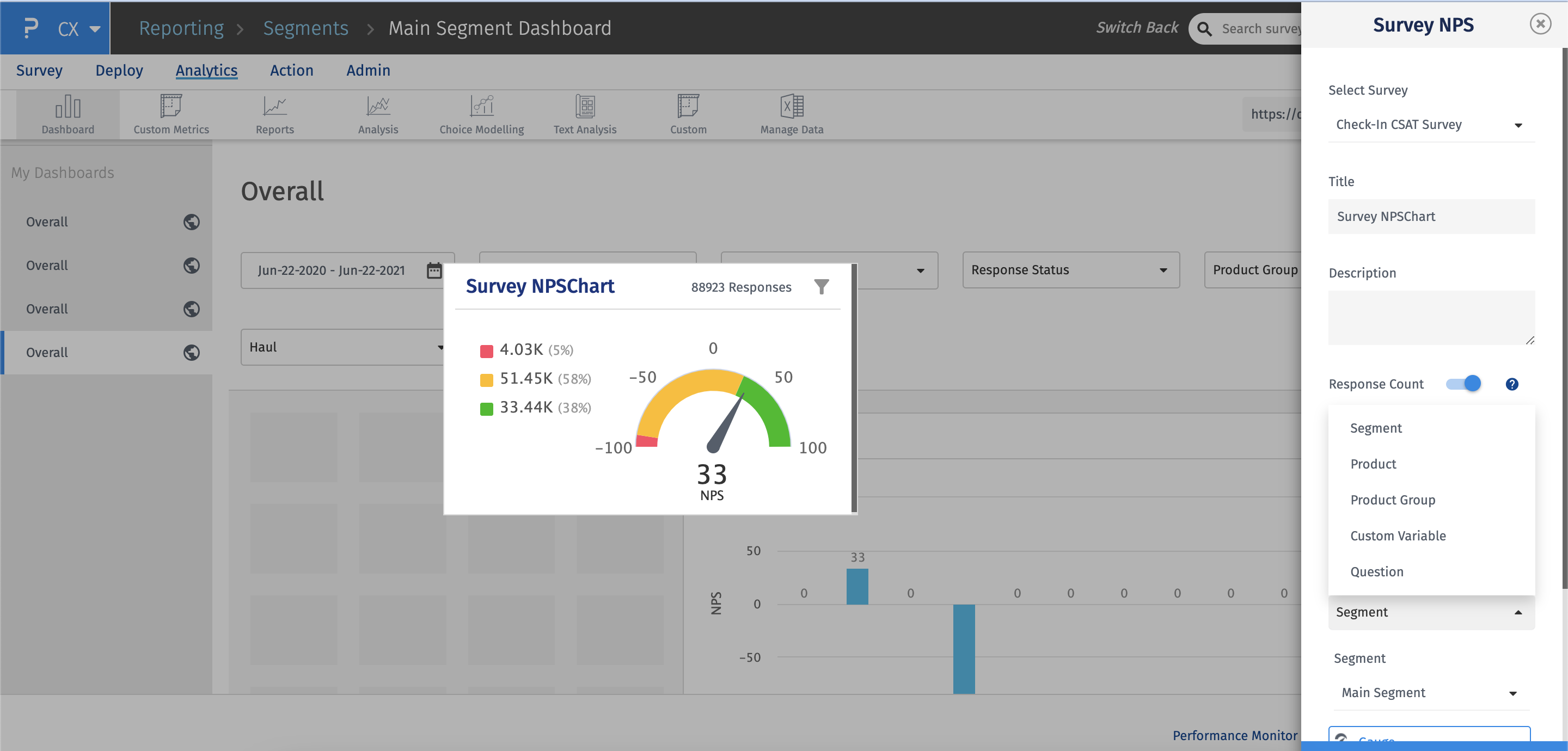Click the Description text area
Image resolution: width=1568 pixels, height=751 pixels.
(1431, 318)
